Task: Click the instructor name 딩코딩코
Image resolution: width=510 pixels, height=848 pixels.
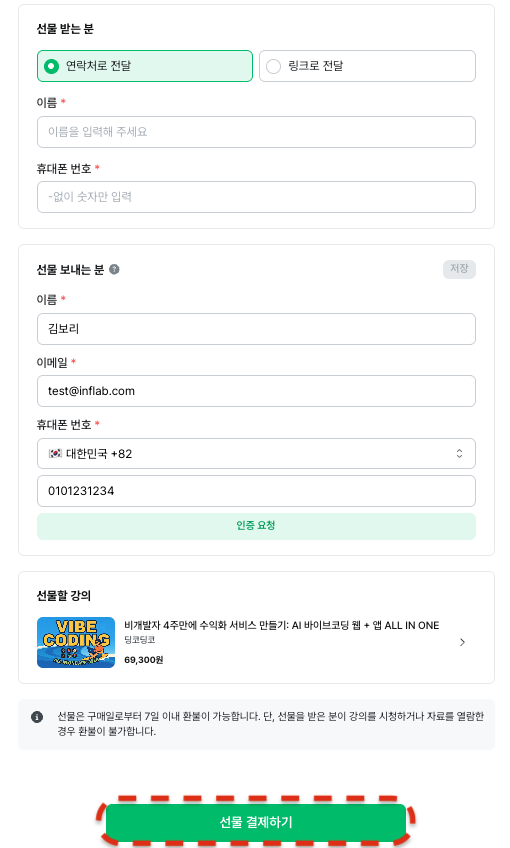Action: pyautogui.click(x=140, y=640)
